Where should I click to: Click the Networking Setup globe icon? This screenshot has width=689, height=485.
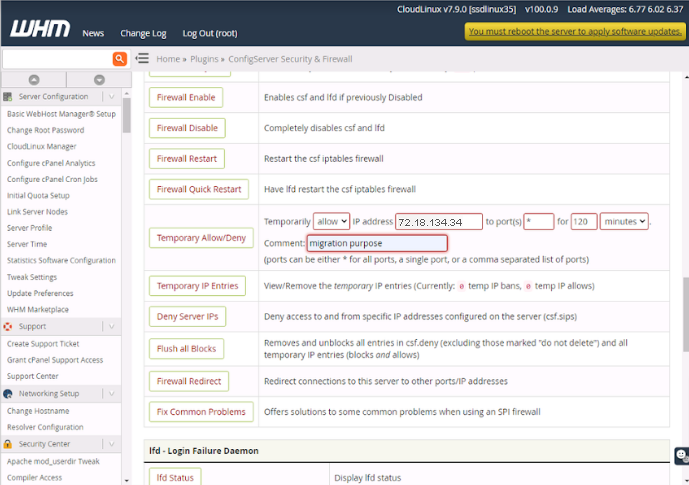(x=7, y=394)
